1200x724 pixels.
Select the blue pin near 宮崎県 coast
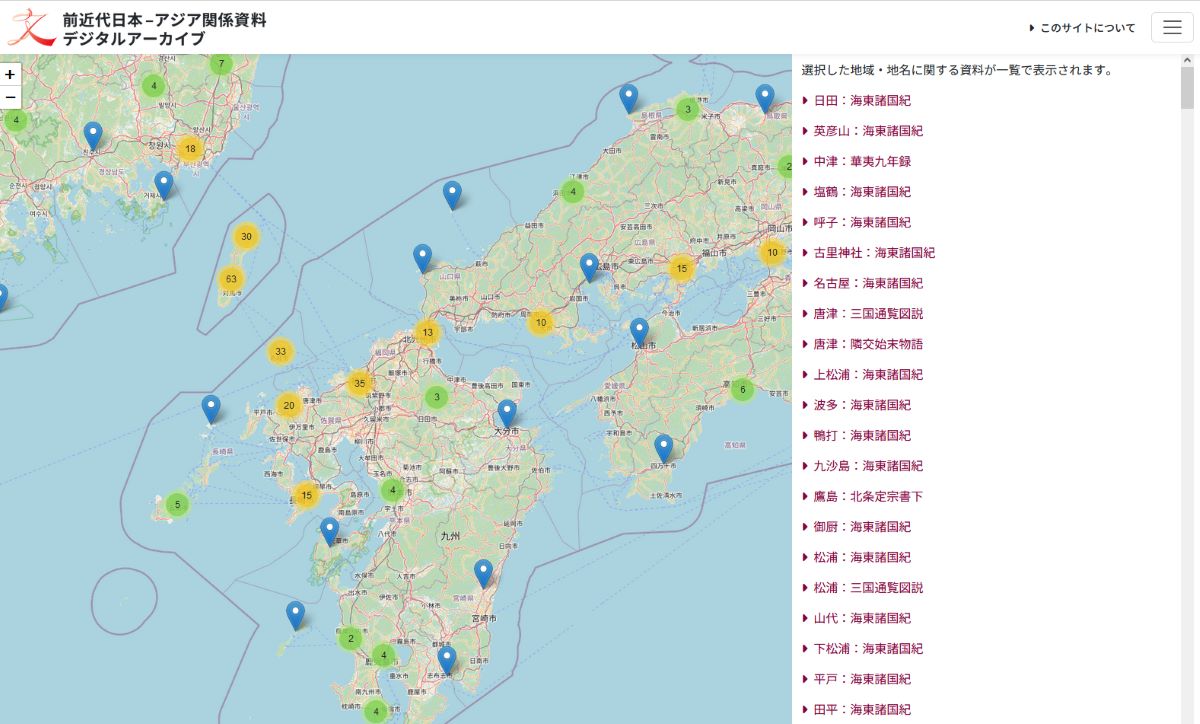pos(484,573)
